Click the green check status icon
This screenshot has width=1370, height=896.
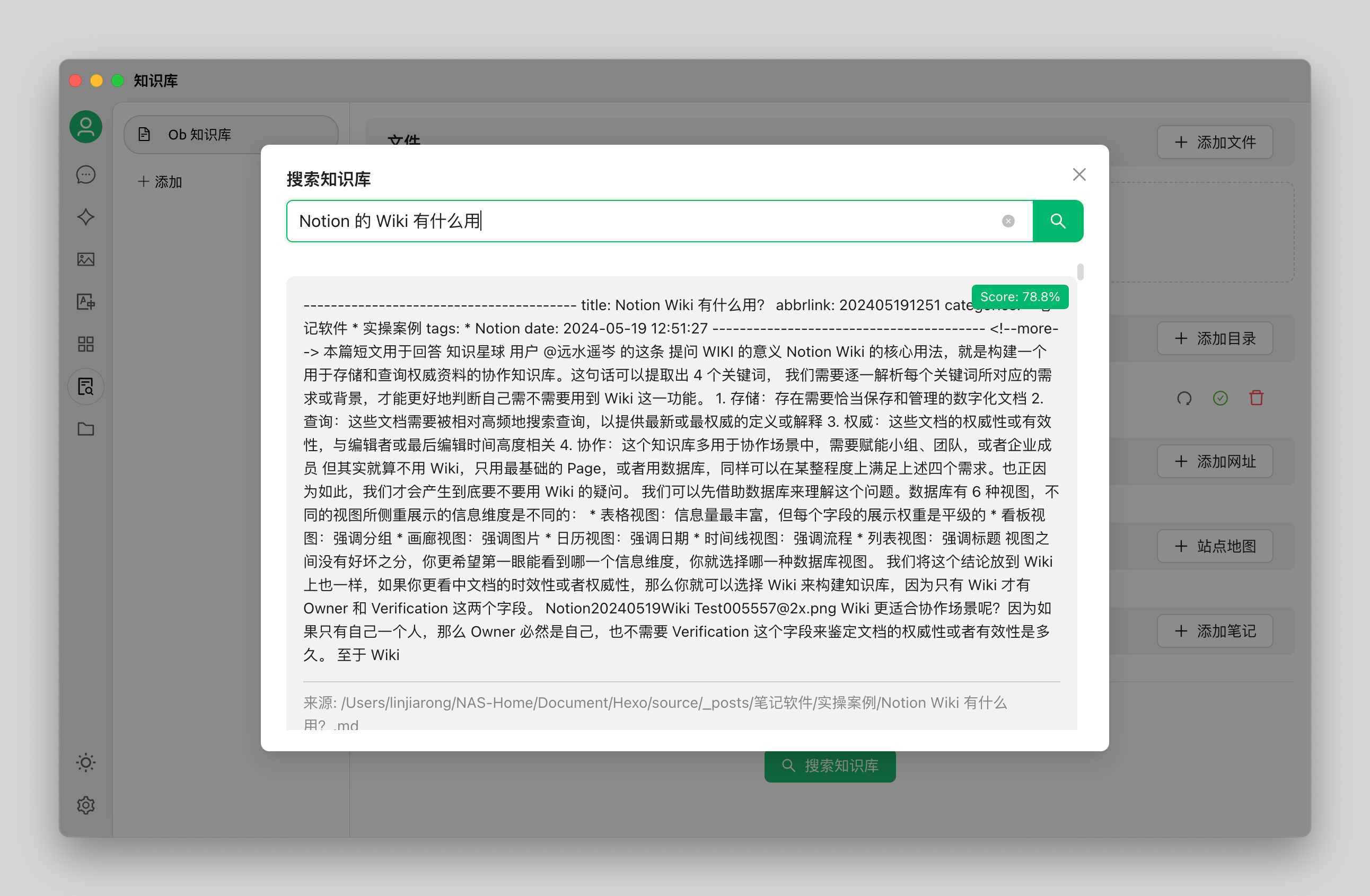[x=1220, y=398]
